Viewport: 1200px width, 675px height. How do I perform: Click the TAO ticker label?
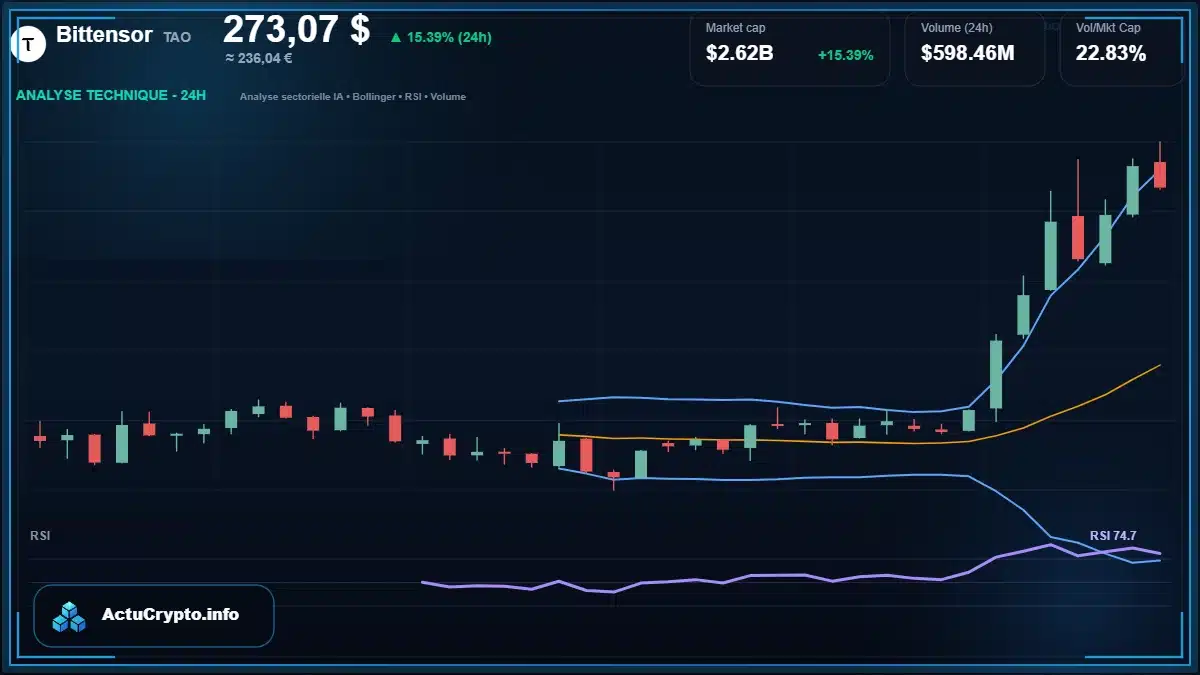tap(177, 37)
